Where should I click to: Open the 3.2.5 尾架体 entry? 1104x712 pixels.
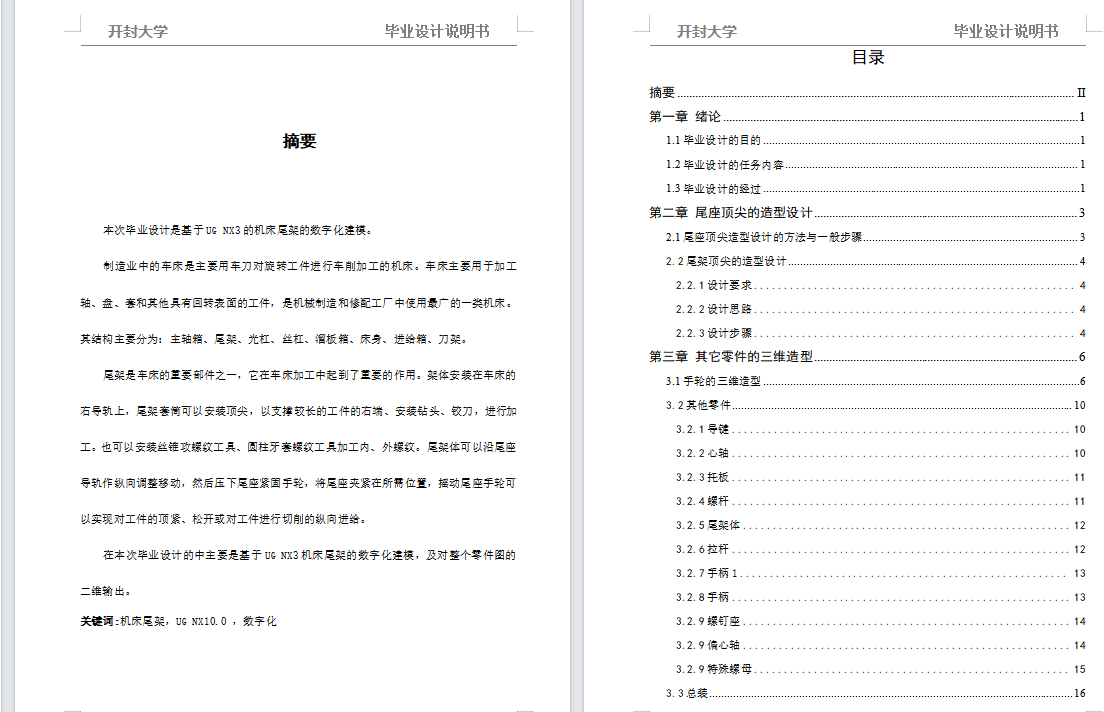click(880, 525)
